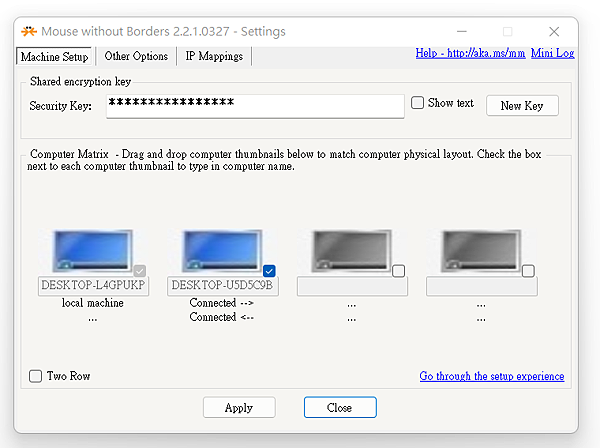Screen dimensions: 600x448
Task: Uncheck the DESKTOP-U5D5C9B machine checkbox
Action: 269,271
